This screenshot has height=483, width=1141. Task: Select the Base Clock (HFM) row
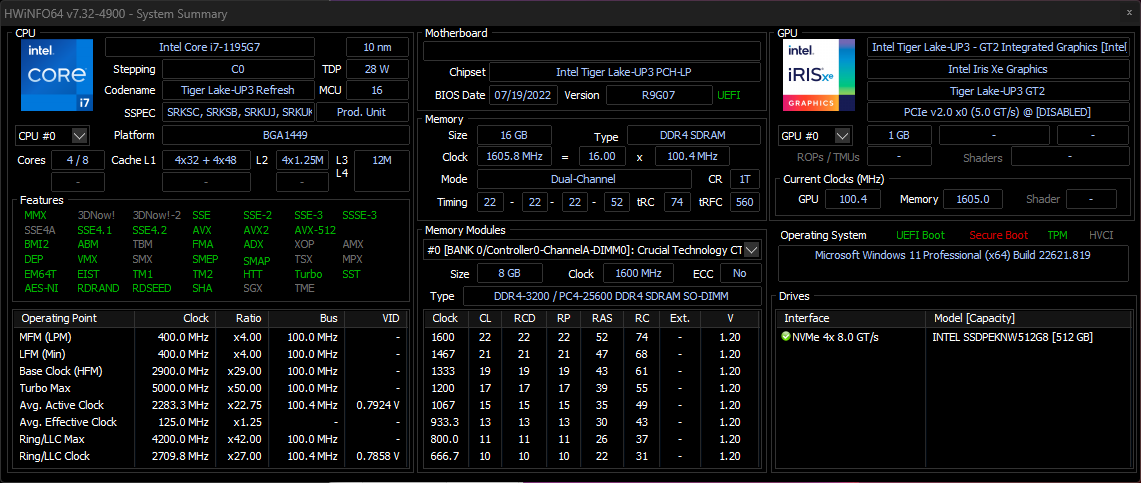[x=210, y=371]
